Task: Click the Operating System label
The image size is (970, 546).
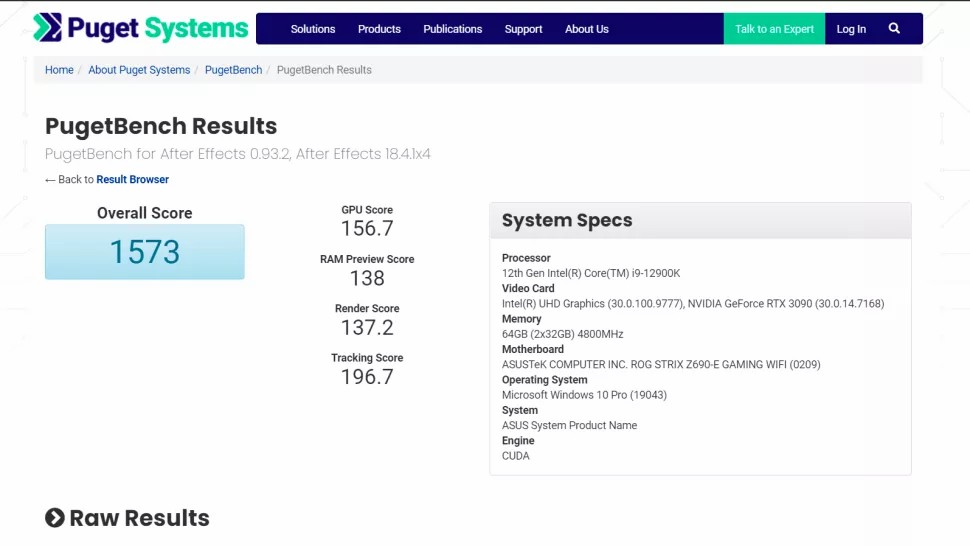Action: click(545, 380)
